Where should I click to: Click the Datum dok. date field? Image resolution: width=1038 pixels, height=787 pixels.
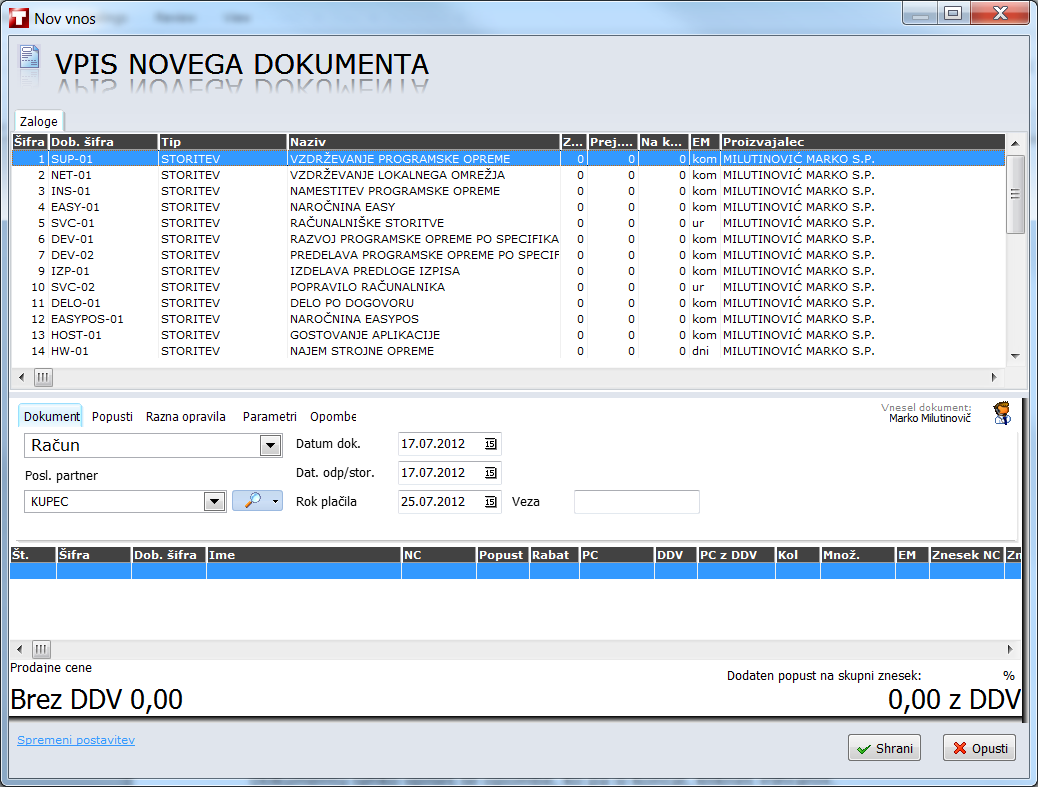click(449, 444)
